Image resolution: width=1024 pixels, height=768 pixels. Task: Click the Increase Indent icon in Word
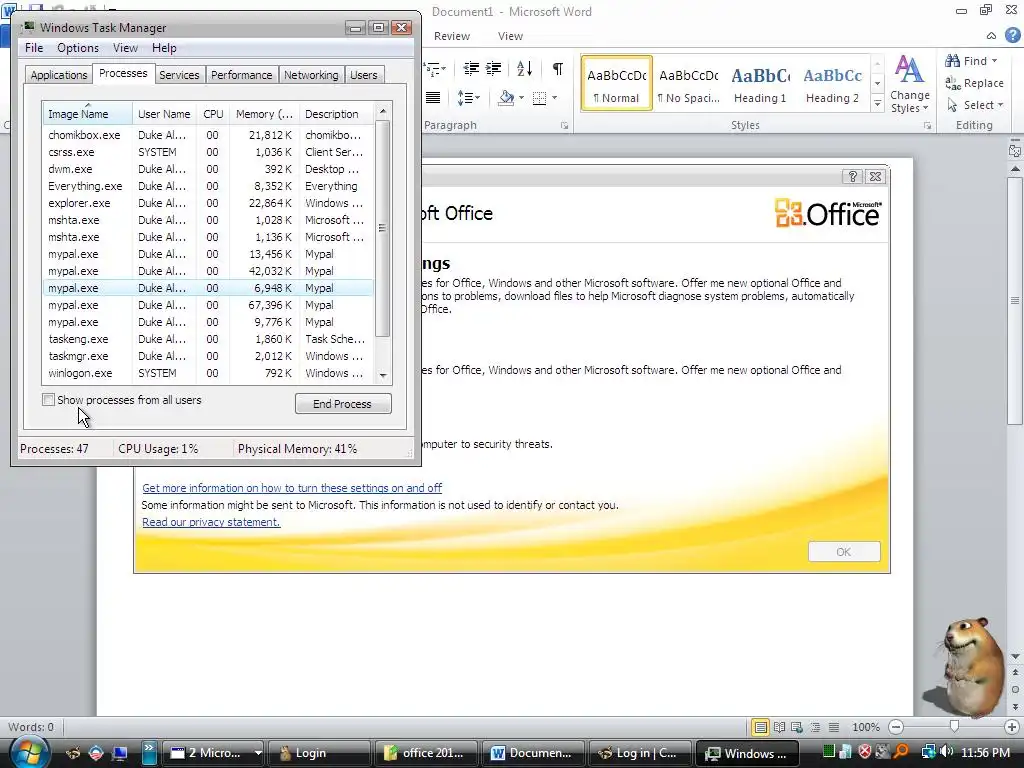[x=494, y=69]
